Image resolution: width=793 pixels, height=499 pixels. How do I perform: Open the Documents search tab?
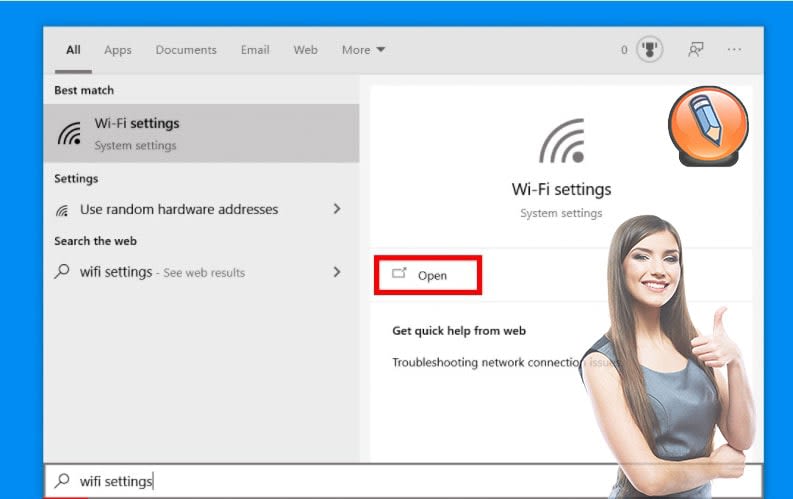[x=186, y=50]
